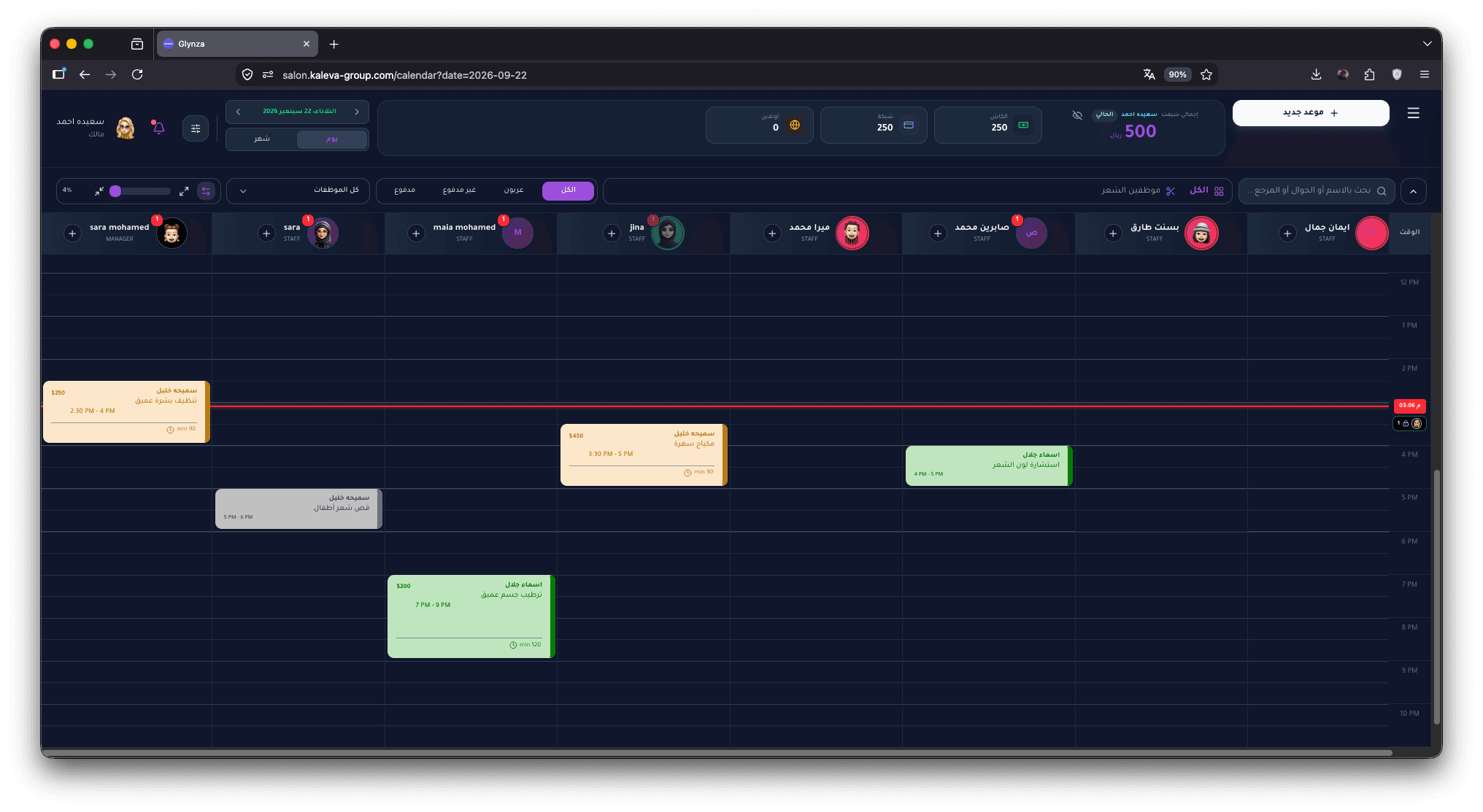This screenshot has width=1483, height=812.
Task: Switch calendar to day view (يوم)
Action: point(332,139)
